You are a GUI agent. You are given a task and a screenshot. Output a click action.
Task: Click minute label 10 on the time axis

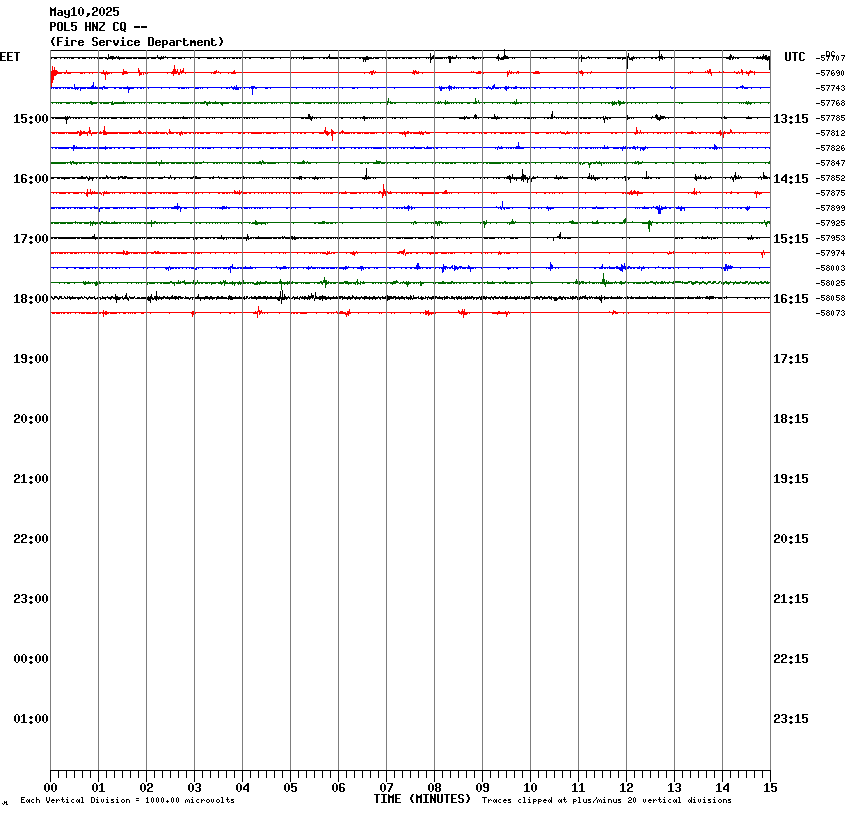(530, 788)
